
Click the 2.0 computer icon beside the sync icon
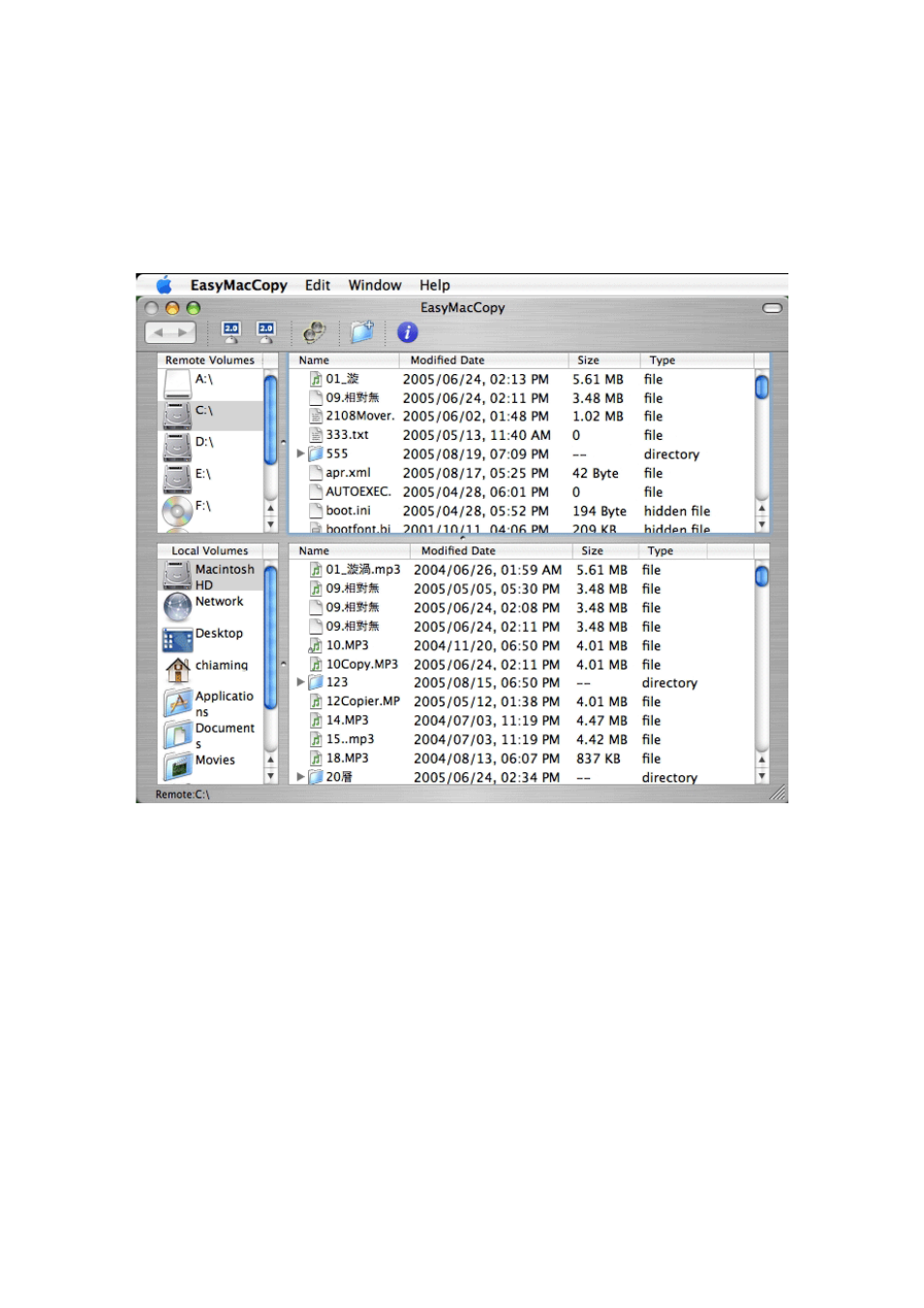(x=266, y=332)
